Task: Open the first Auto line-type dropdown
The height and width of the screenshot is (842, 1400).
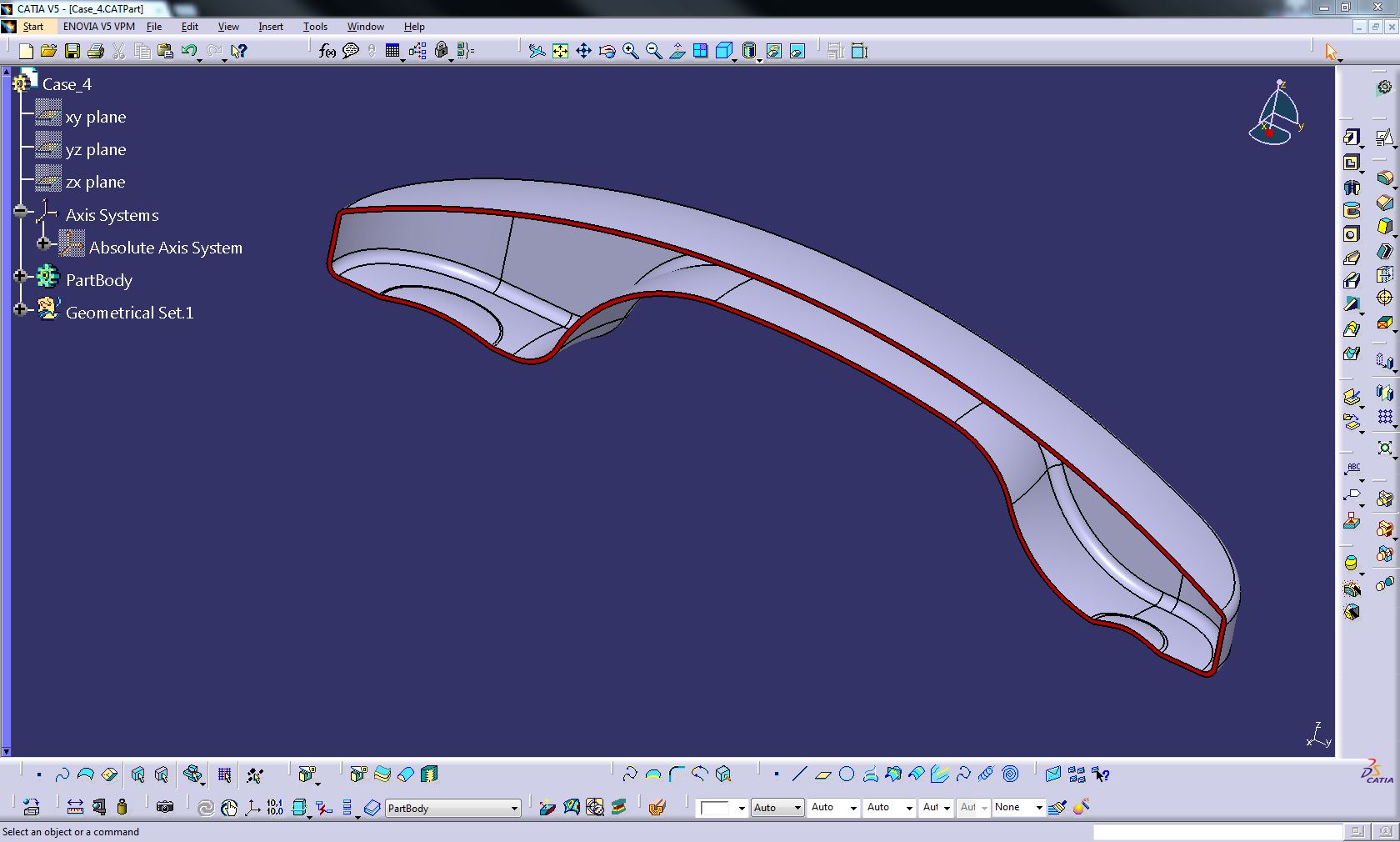Action: tap(777, 807)
